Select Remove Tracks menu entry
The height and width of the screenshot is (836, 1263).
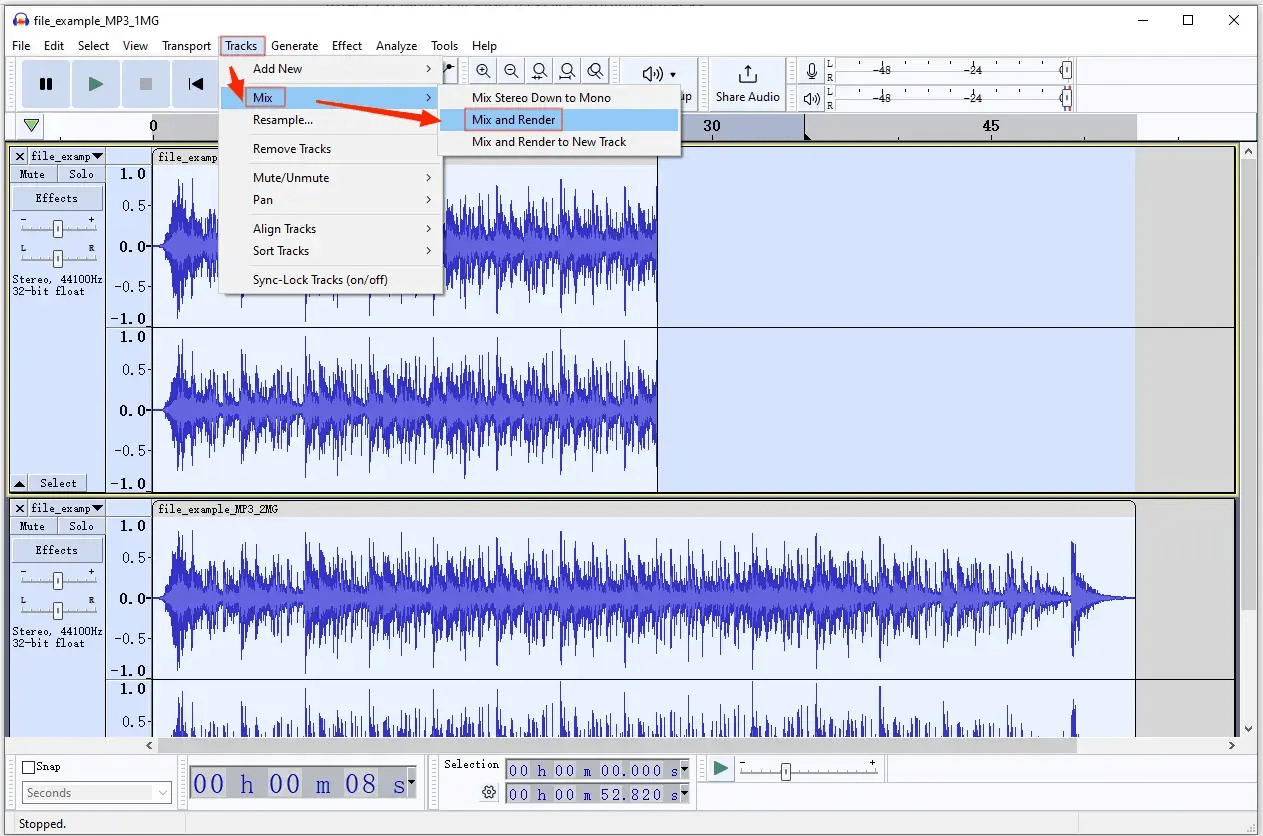[331, 149]
